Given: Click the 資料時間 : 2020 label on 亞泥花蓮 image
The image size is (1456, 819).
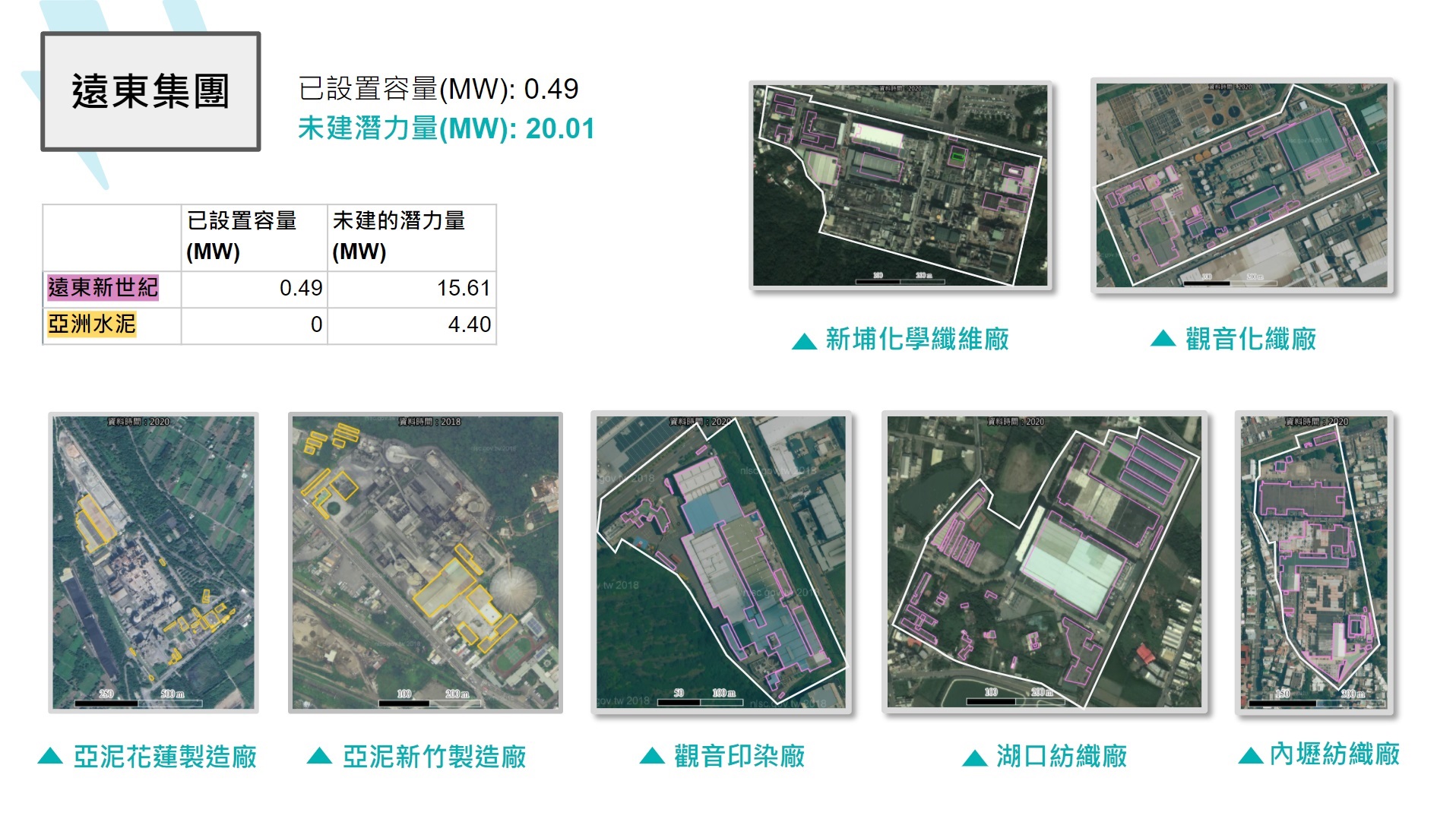Looking at the screenshot, I should tap(138, 422).
